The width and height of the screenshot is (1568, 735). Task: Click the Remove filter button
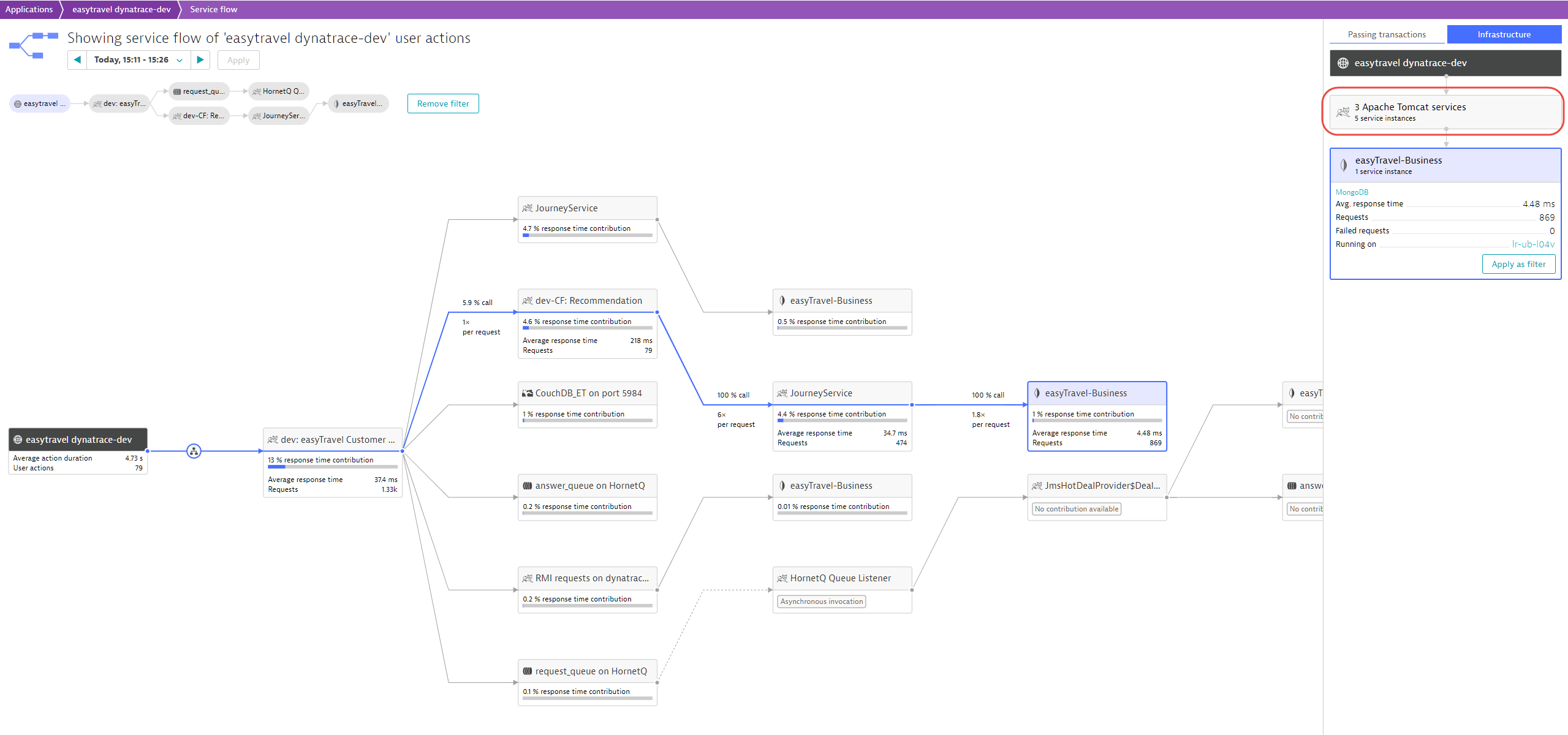pos(443,104)
